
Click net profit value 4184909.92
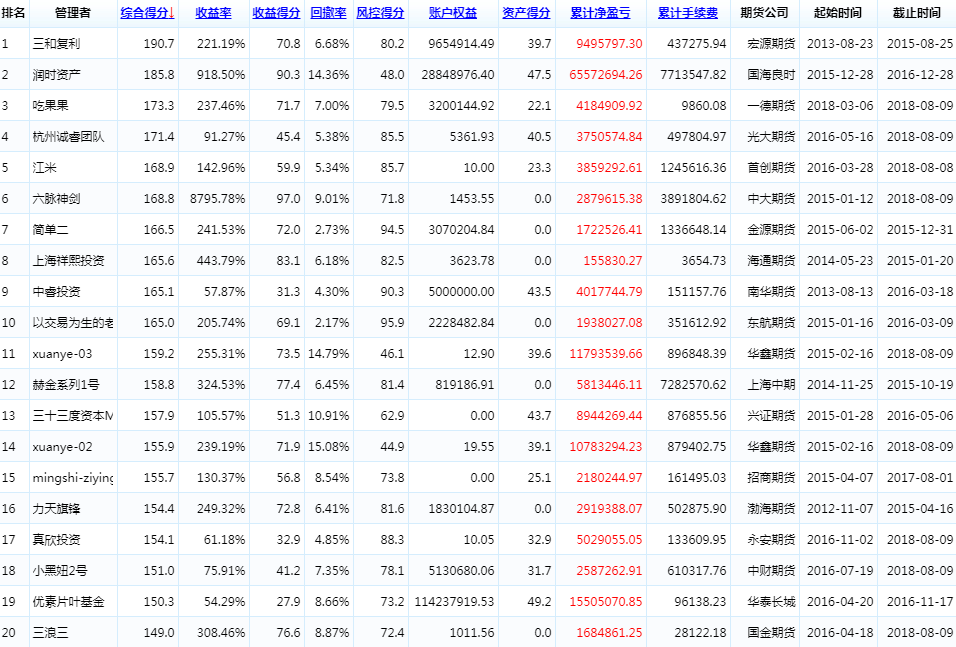tap(609, 105)
